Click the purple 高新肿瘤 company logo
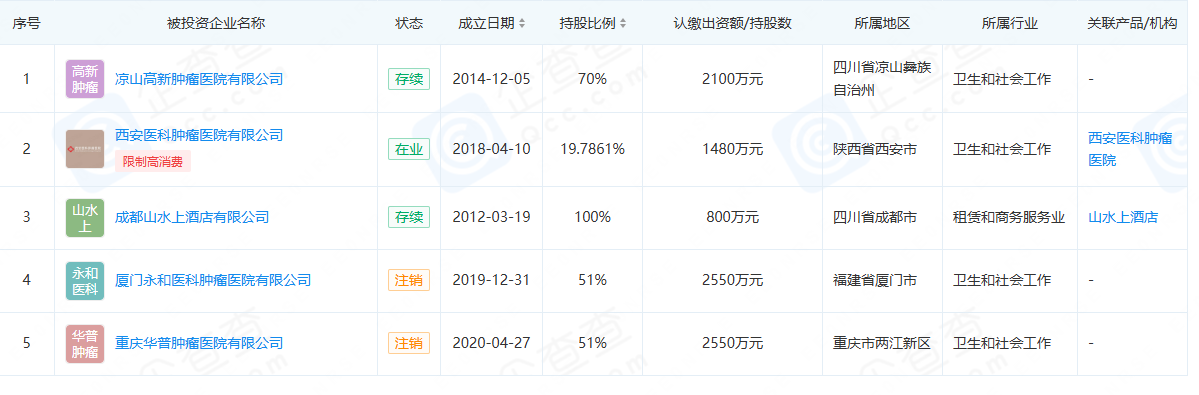Screen dimensions: 1199x395 pos(85,79)
